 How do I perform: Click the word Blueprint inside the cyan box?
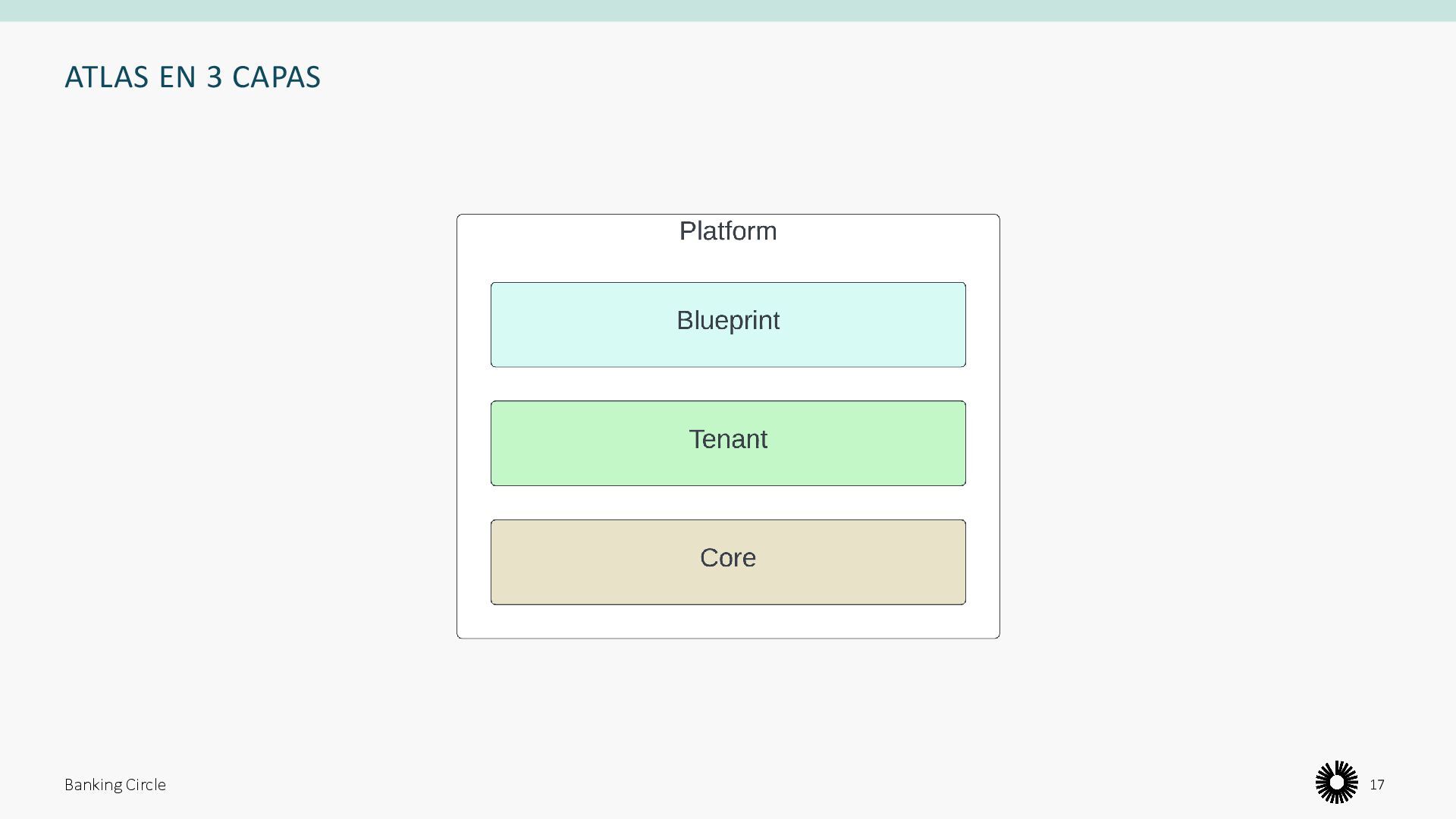728,321
